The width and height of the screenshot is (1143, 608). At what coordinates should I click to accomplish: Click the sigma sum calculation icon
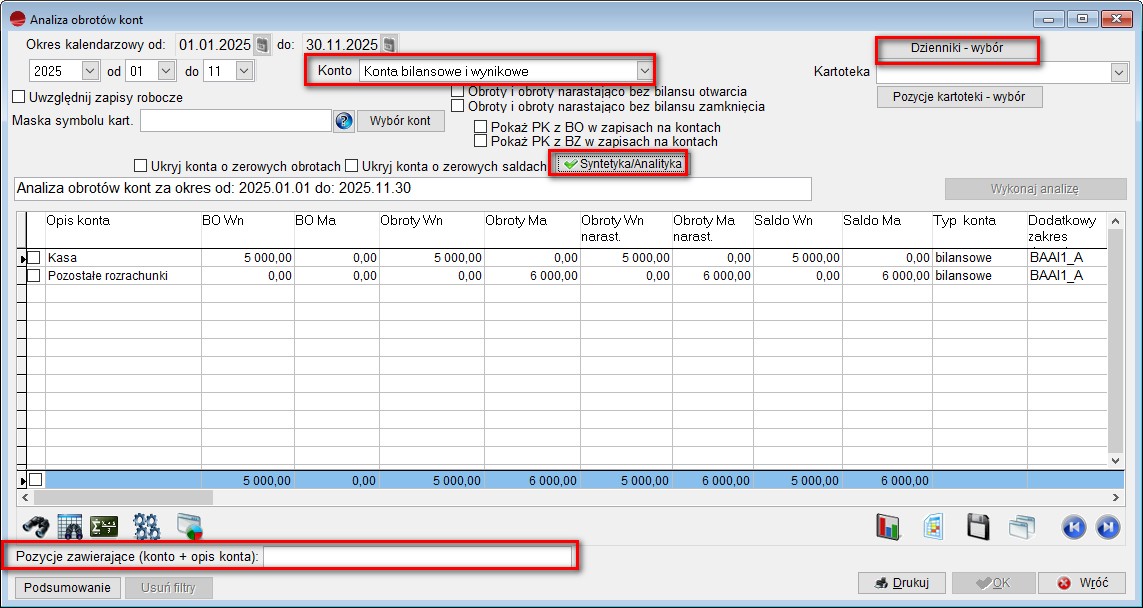pyautogui.click(x=104, y=526)
